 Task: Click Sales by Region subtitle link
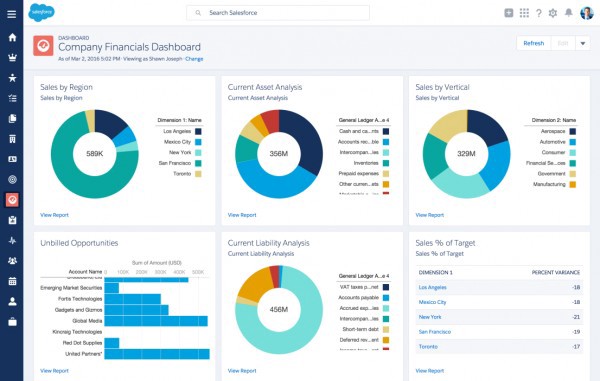pyautogui.click(x=61, y=98)
